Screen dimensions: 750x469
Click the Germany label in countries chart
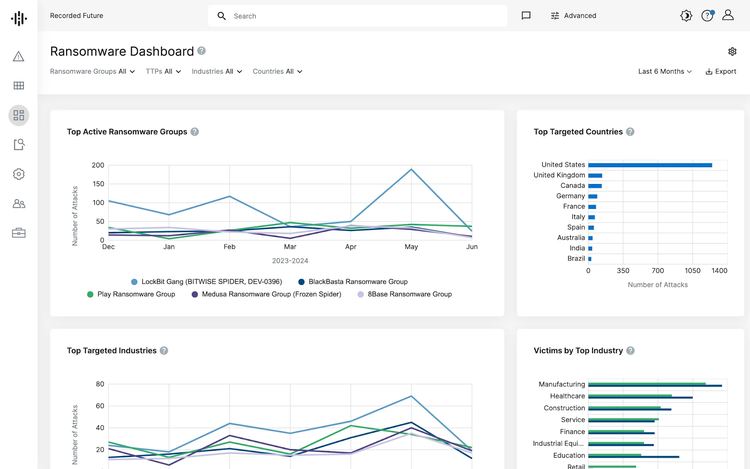[570, 196]
